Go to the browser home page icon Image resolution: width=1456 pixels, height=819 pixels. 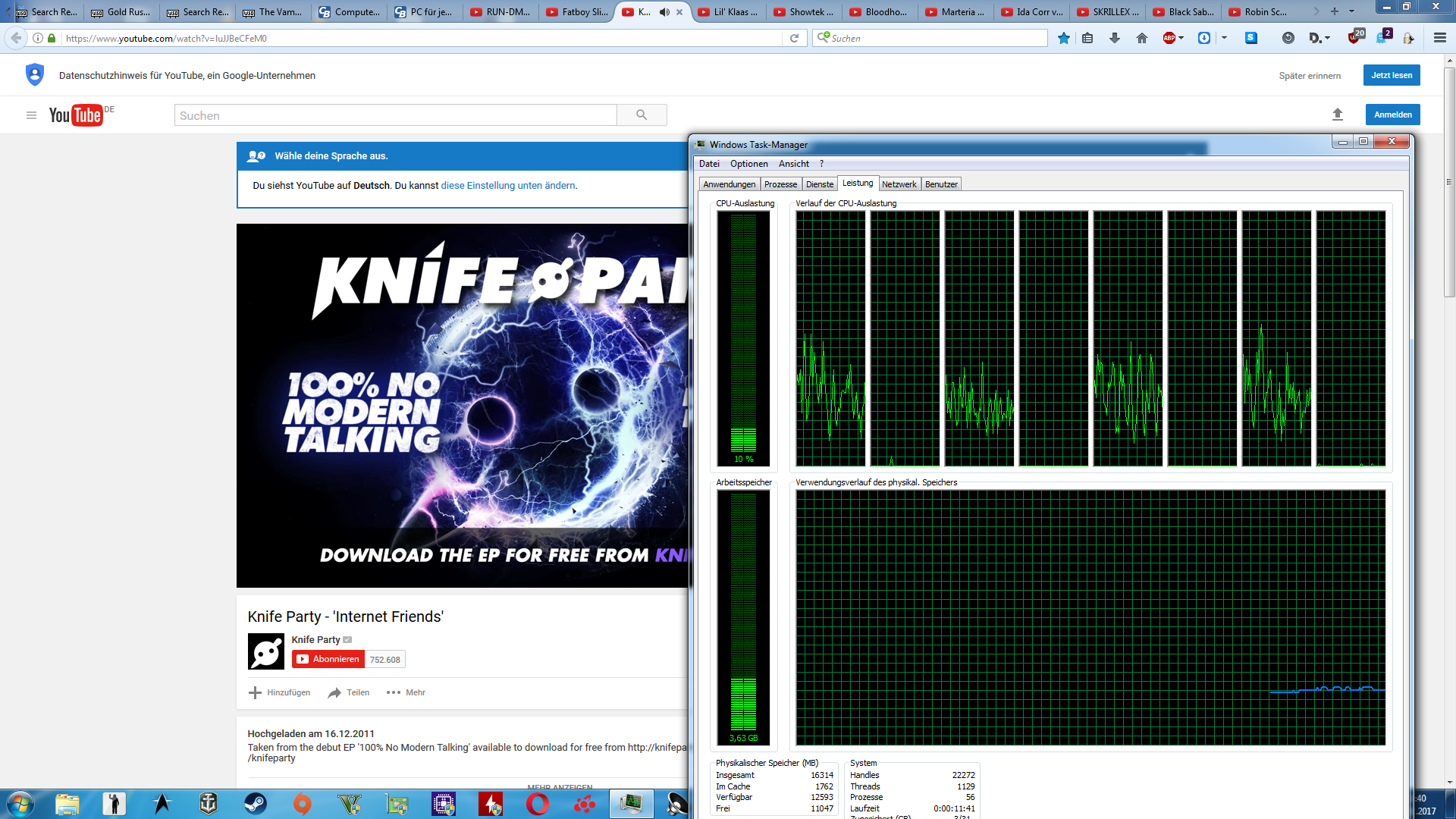(x=1141, y=38)
